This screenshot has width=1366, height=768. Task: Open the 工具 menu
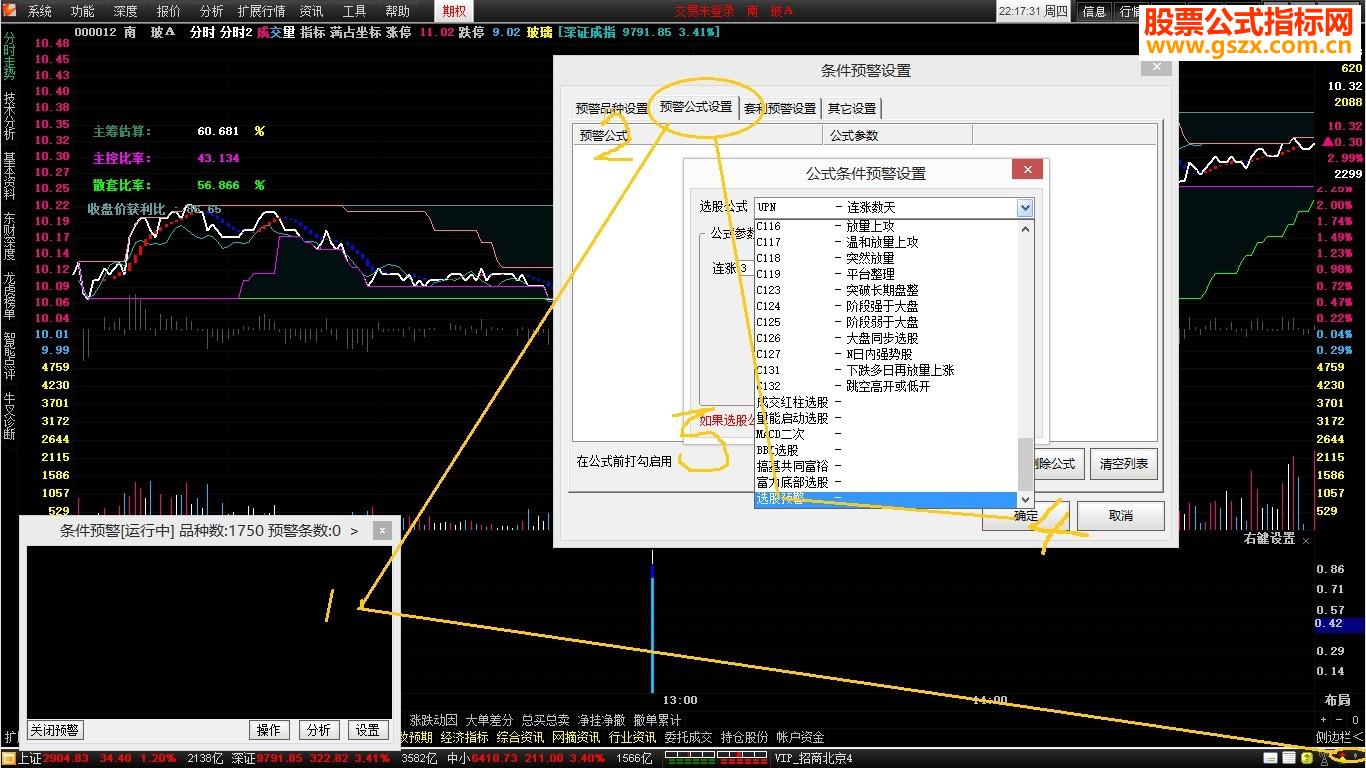(x=354, y=12)
